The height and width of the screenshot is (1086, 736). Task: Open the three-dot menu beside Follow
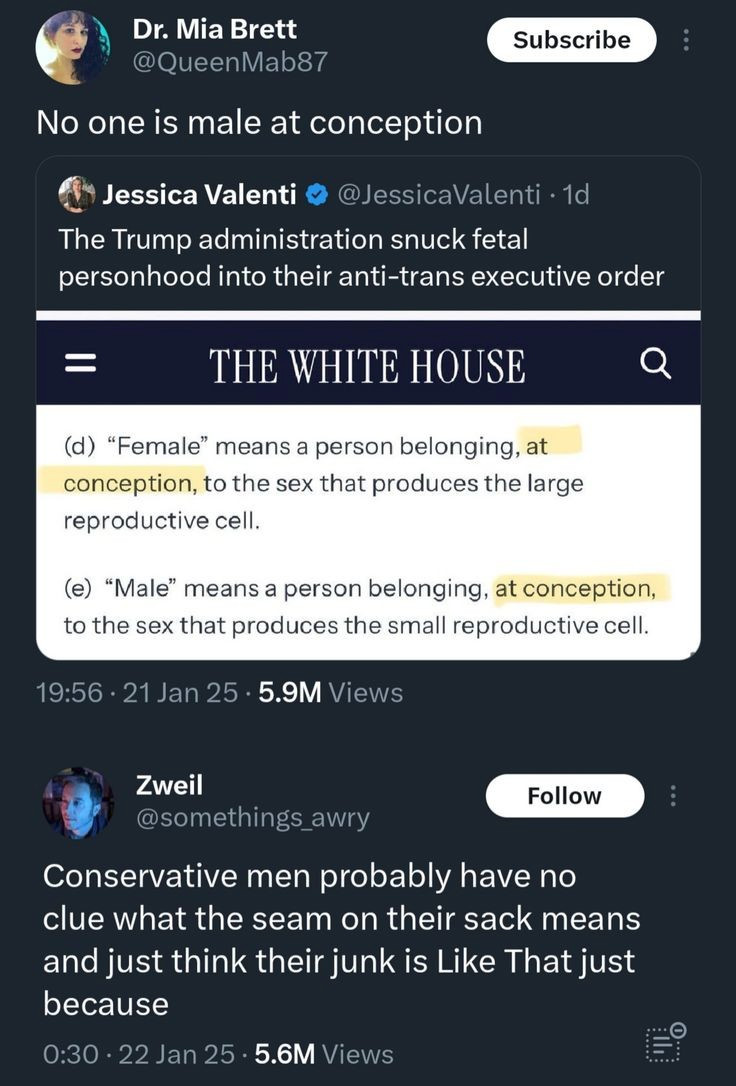coord(672,796)
